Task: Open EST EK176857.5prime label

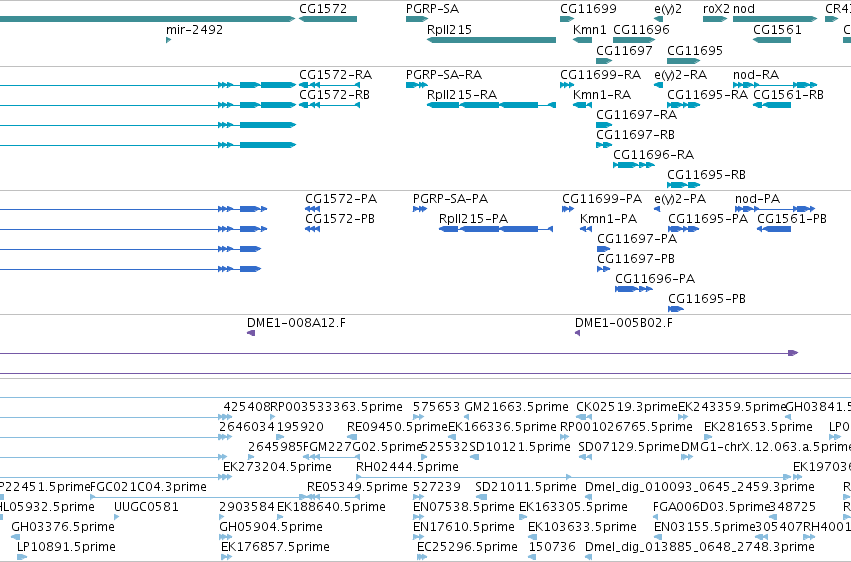Action: 275,547
